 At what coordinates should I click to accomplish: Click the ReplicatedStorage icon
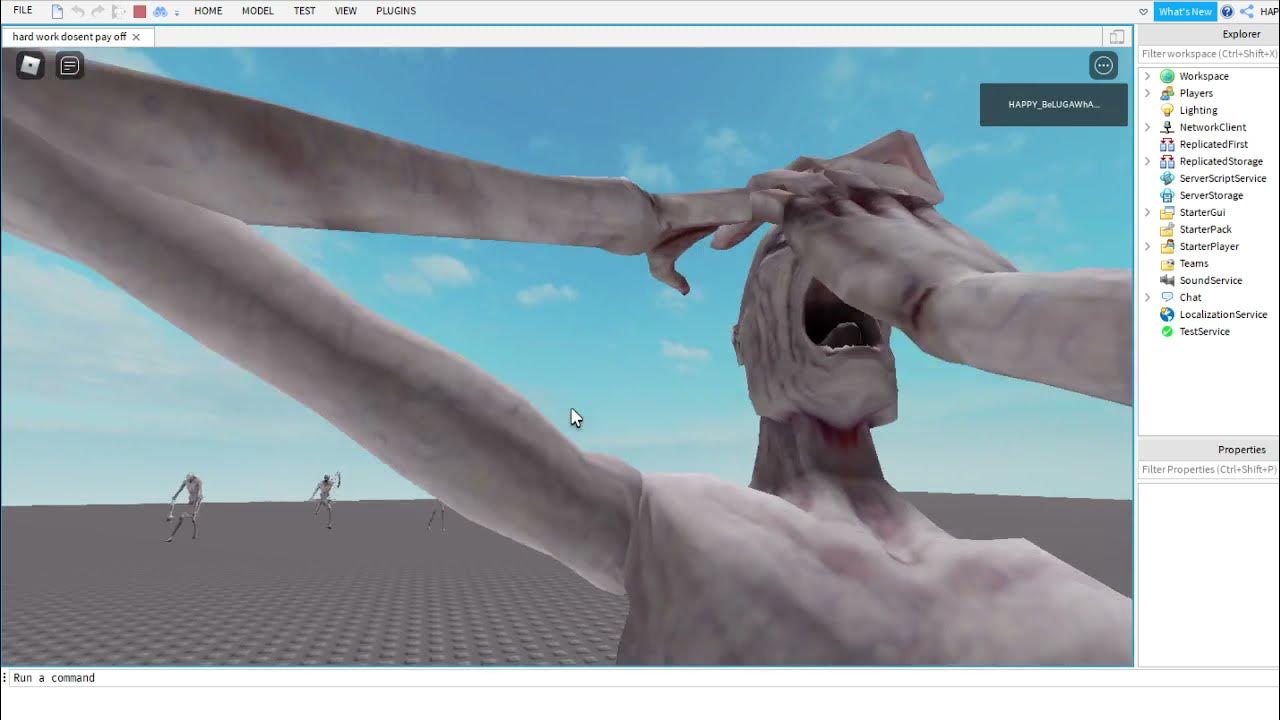coord(1167,161)
